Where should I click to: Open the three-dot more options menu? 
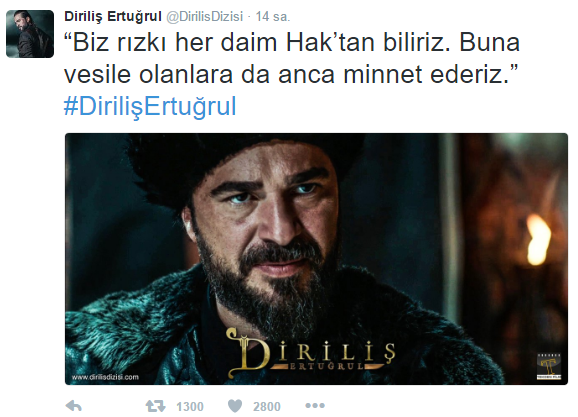[315, 406]
